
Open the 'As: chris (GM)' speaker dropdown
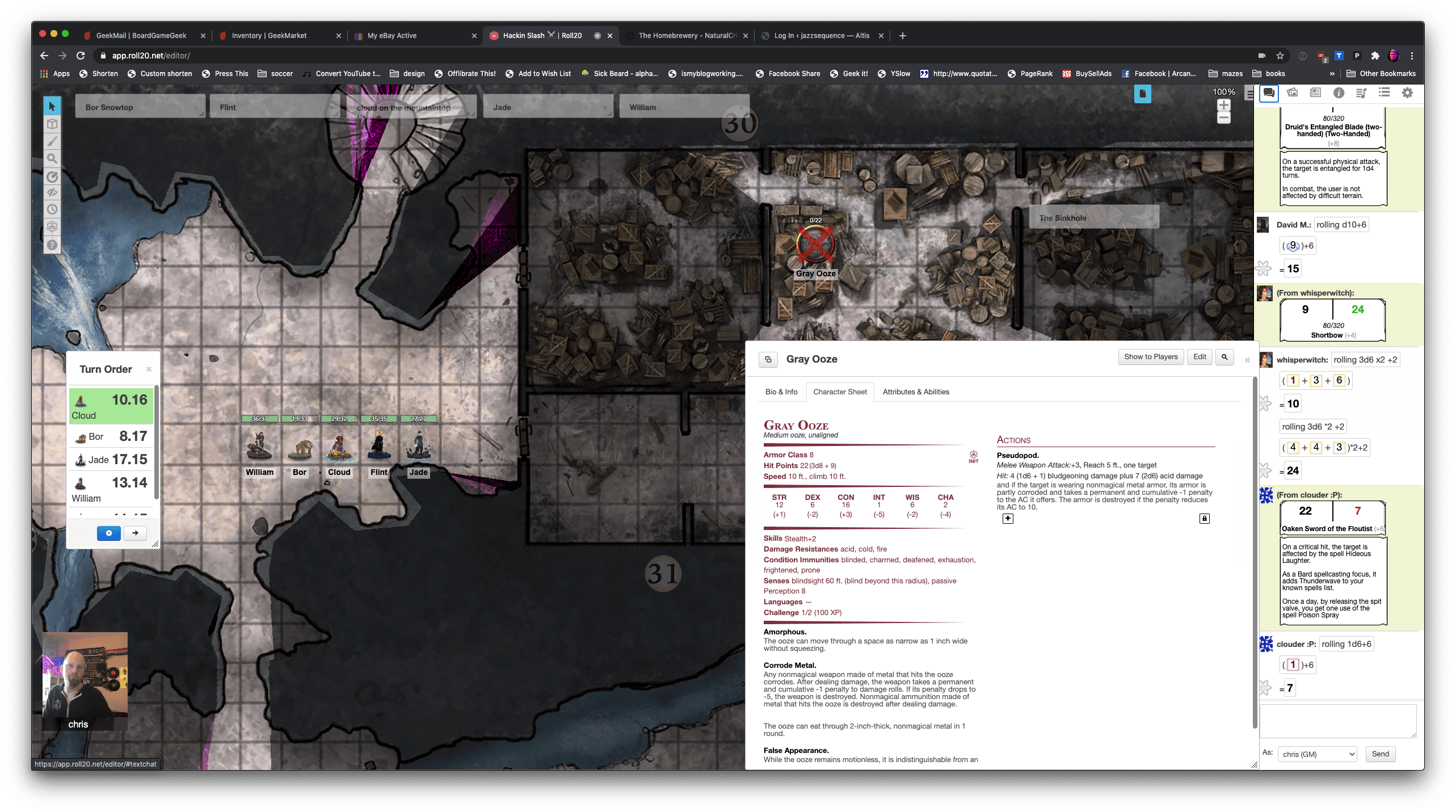(x=1316, y=754)
